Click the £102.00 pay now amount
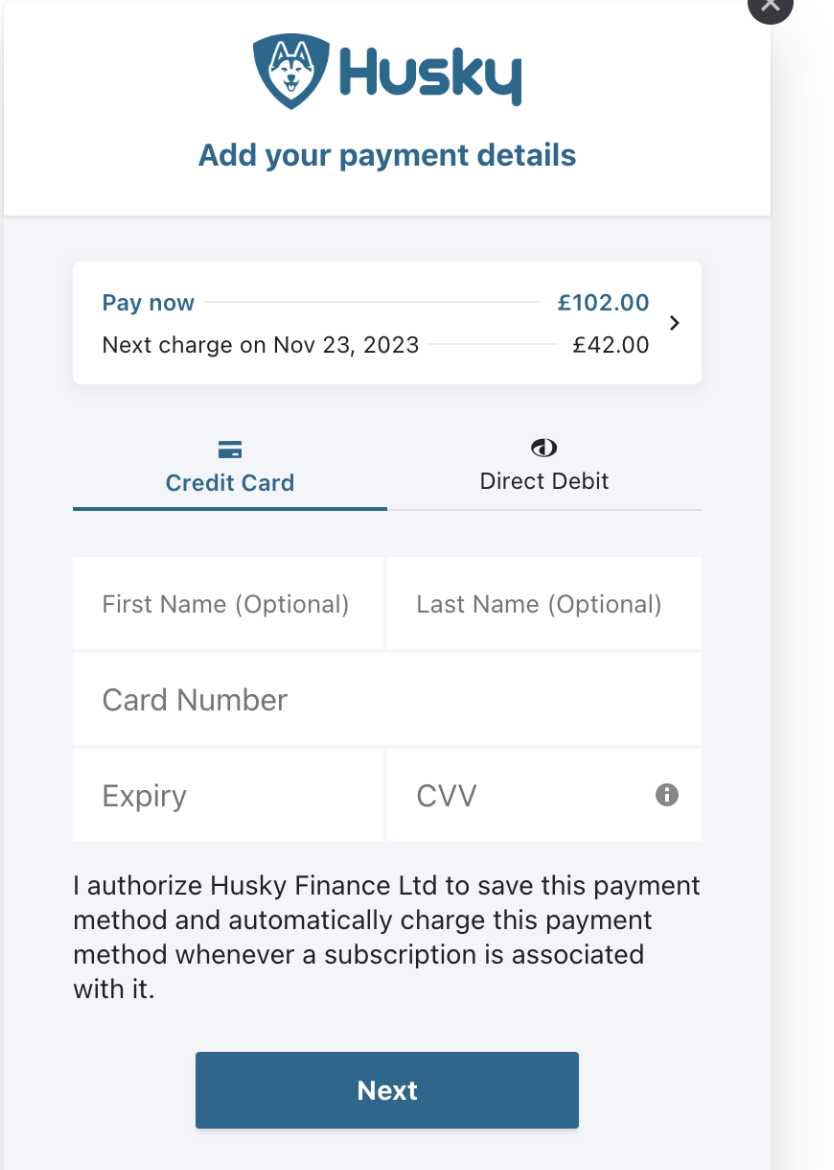 click(603, 303)
